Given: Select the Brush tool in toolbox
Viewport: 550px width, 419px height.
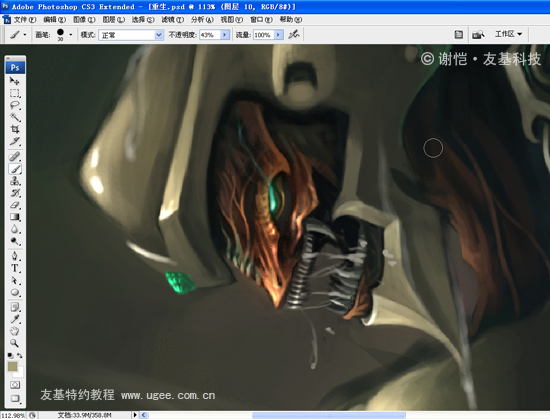Looking at the screenshot, I should 15,169.
